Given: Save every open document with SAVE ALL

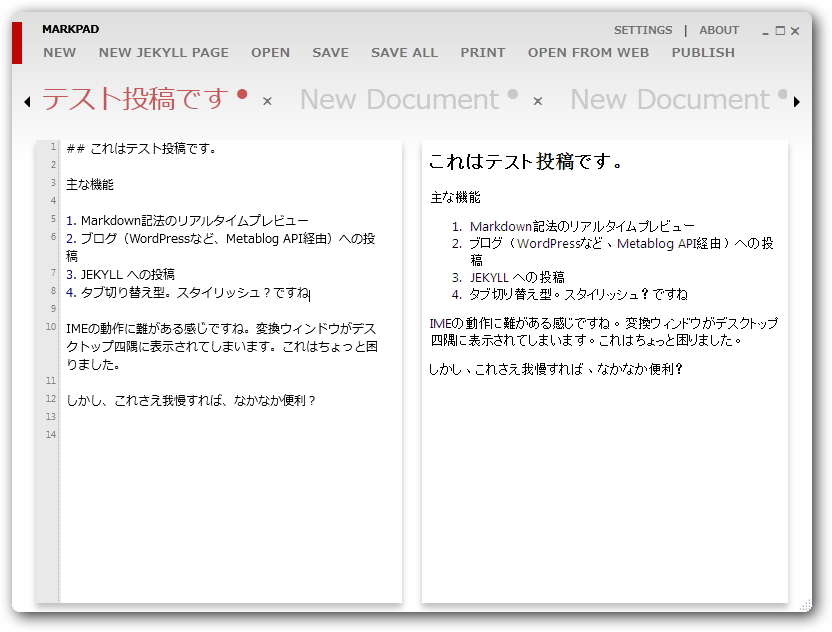Looking at the screenshot, I should click(404, 52).
